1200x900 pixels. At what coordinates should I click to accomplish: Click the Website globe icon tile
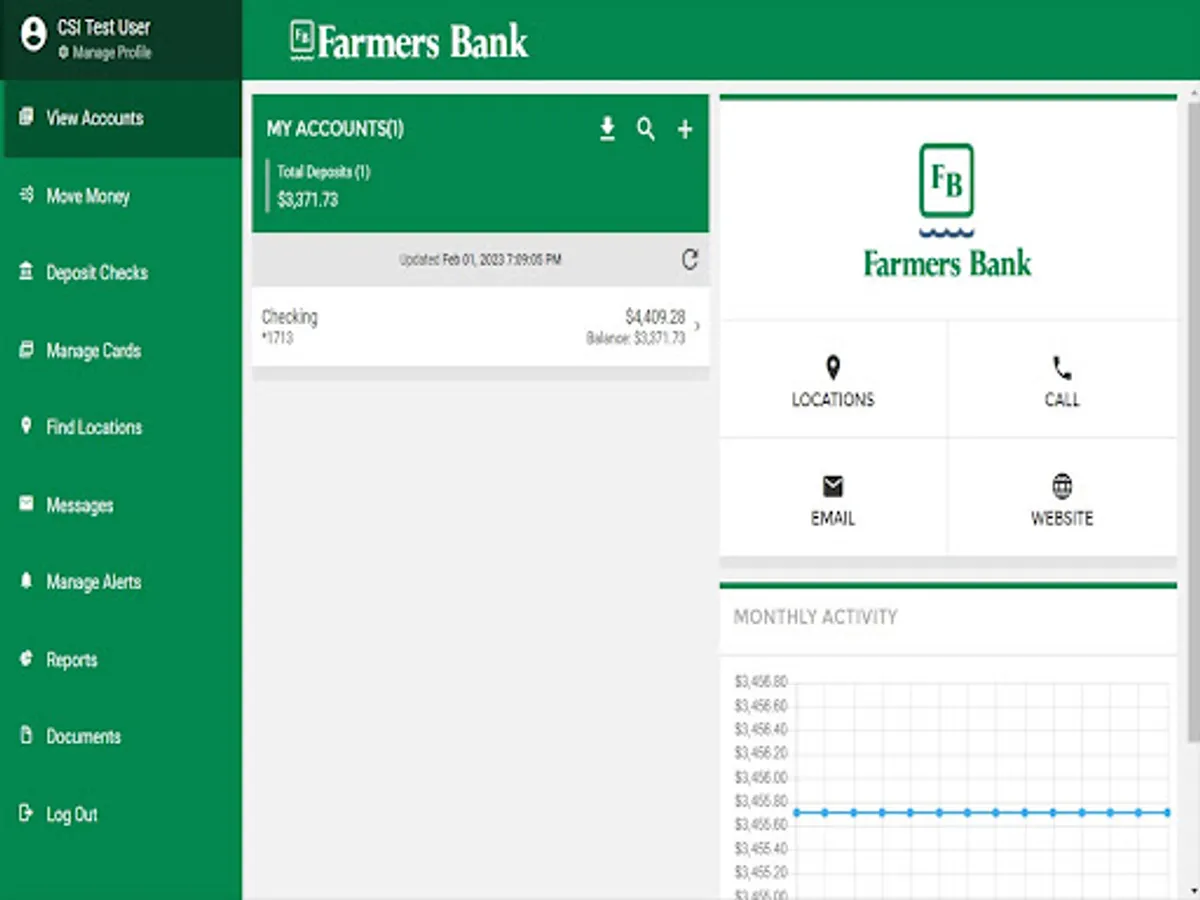pyautogui.click(x=1062, y=487)
